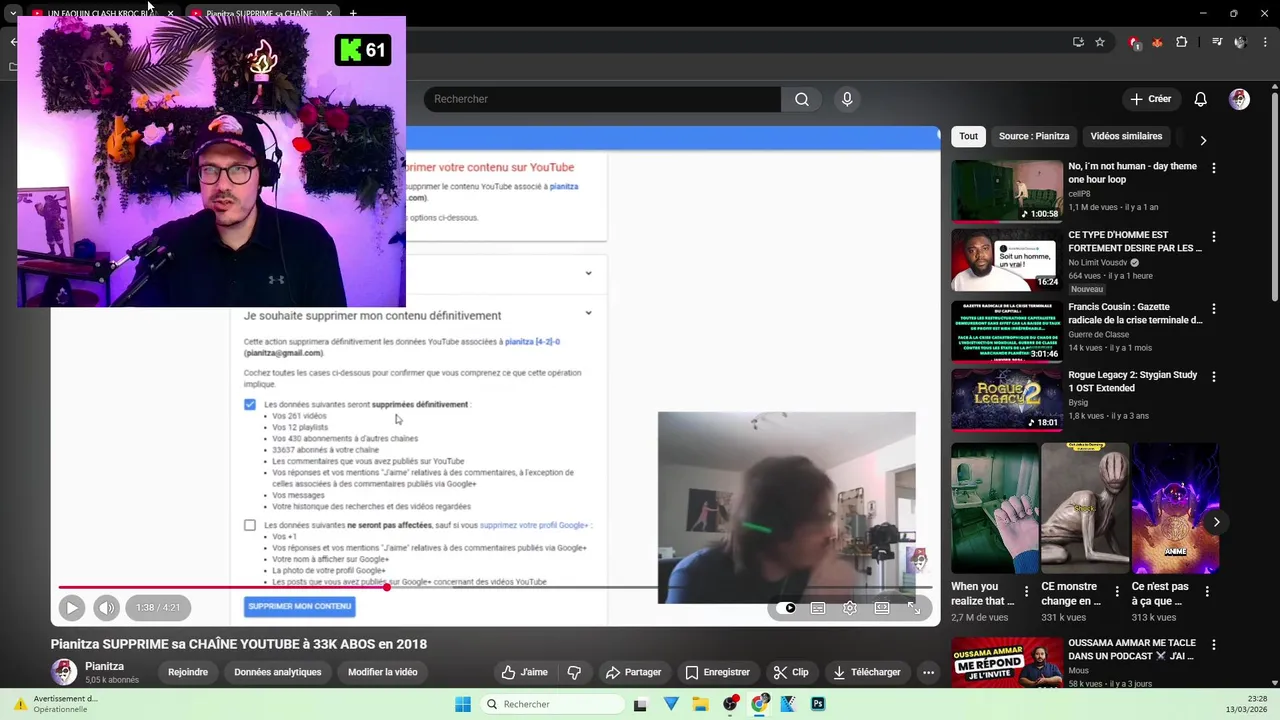Enable subtitles in the video player
The width and height of the screenshot is (1280, 720).
pyautogui.click(x=818, y=608)
